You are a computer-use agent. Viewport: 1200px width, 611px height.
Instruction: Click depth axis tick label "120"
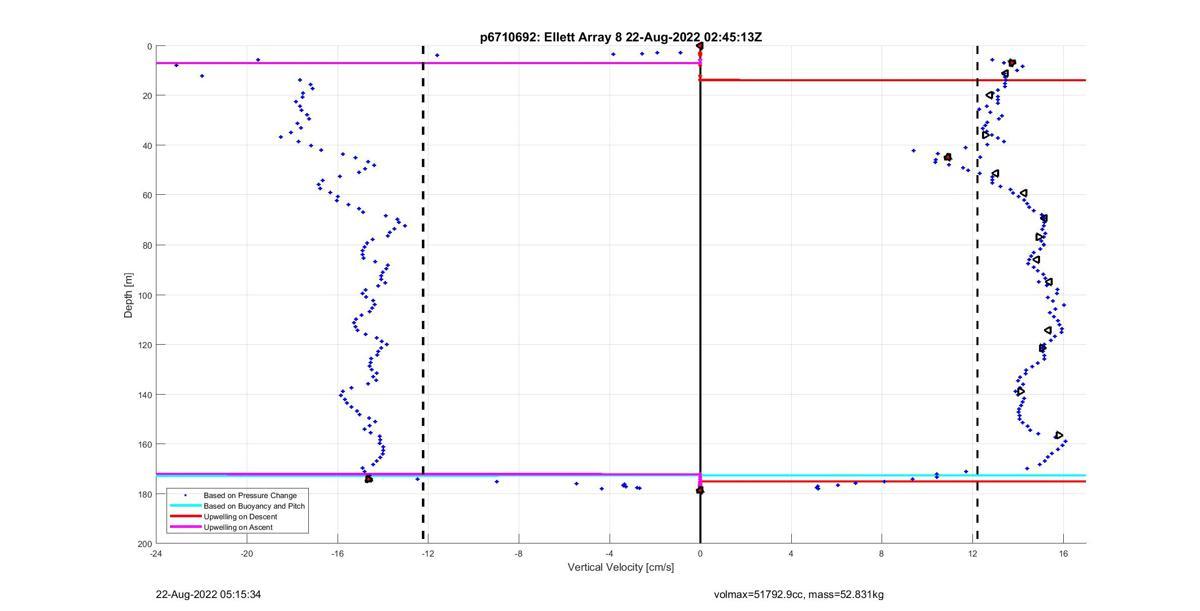(x=144, y=345)
